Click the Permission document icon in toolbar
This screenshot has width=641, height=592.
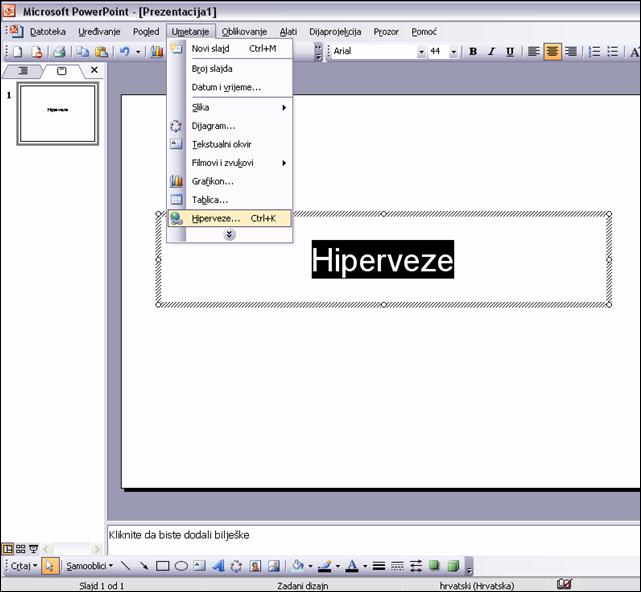pyautogui.click(x=37, y=52)
